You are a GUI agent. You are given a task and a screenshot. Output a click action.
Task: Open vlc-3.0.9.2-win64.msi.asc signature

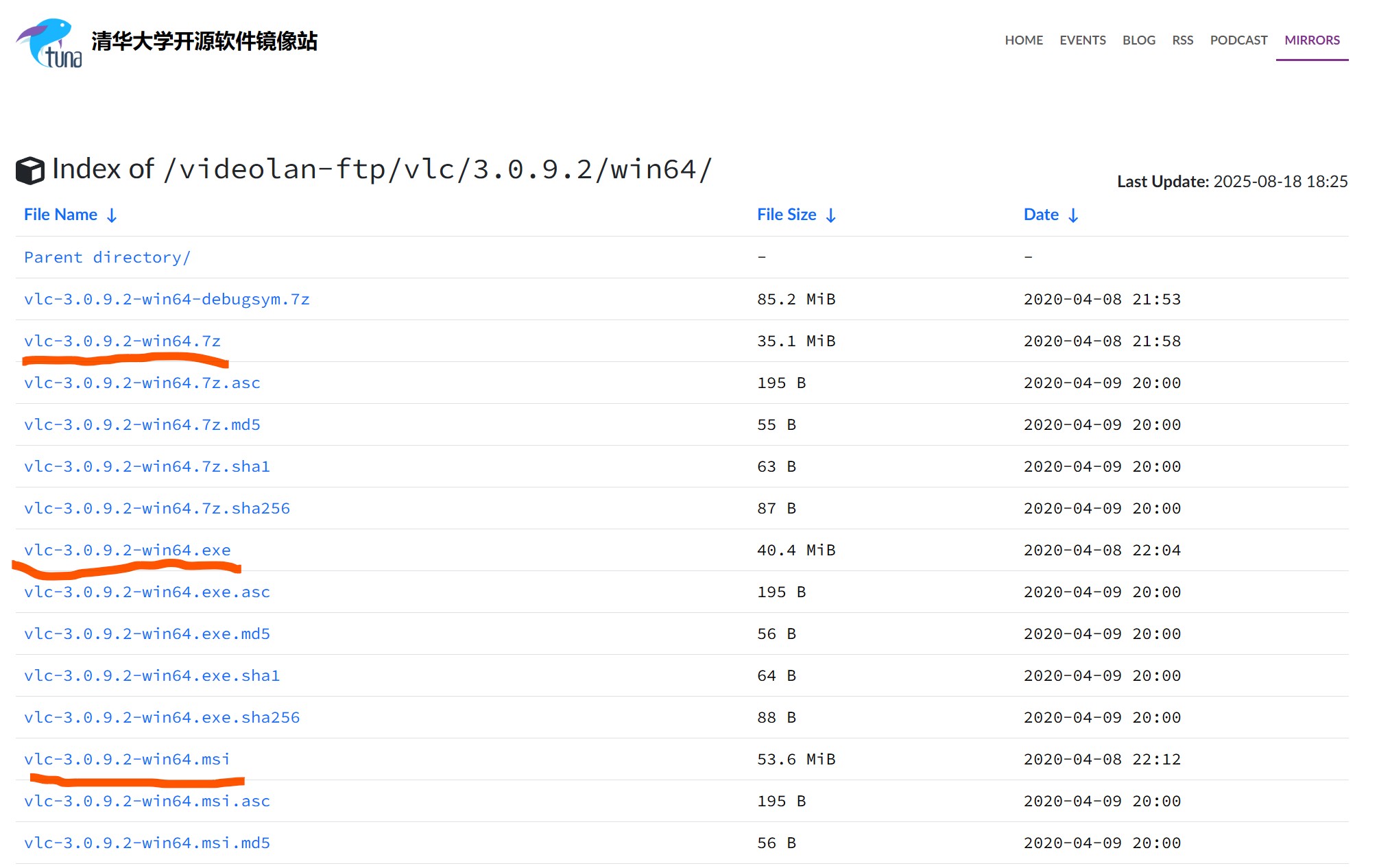pos(147,801)
